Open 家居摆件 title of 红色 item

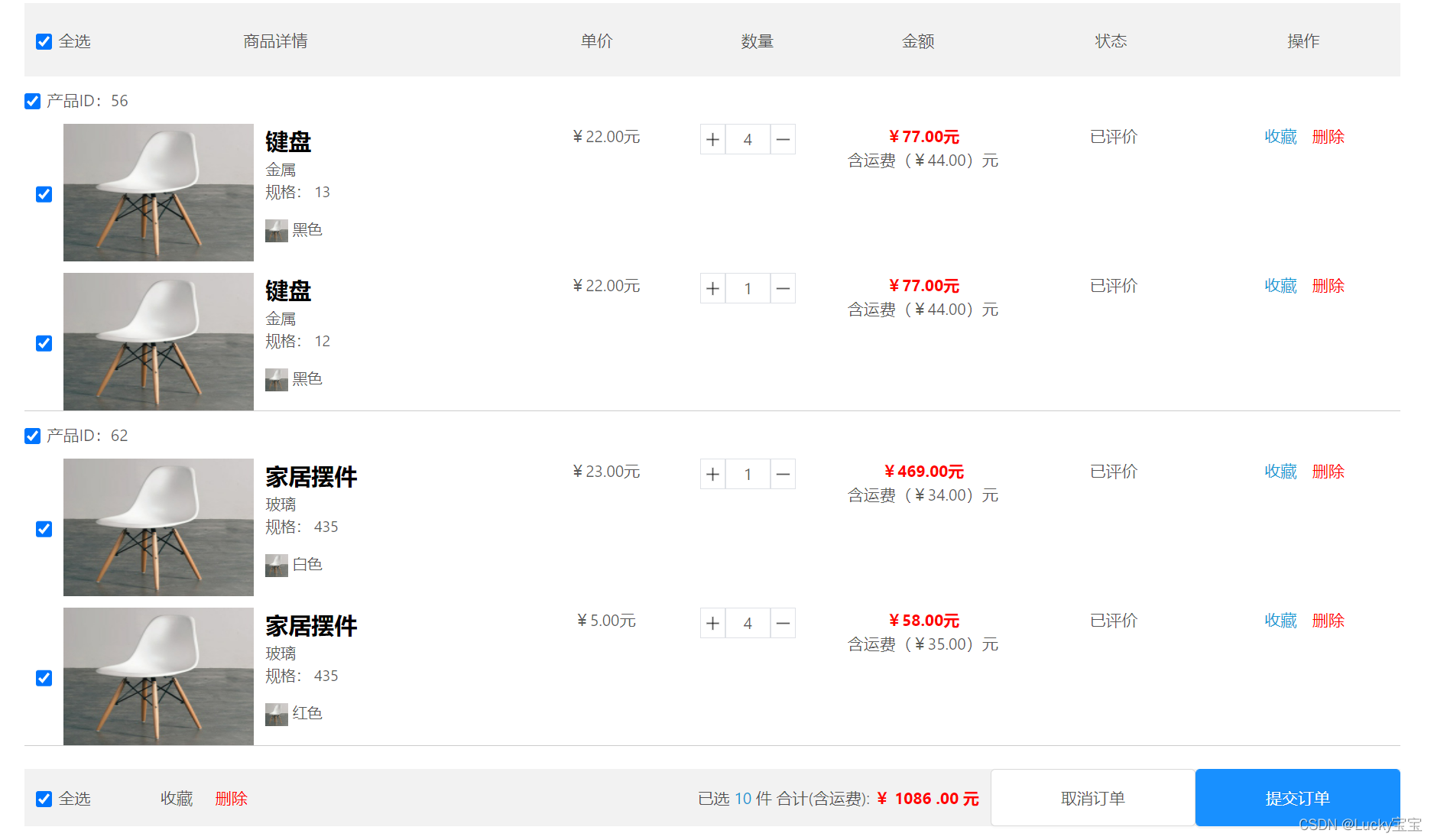point(311,626)
